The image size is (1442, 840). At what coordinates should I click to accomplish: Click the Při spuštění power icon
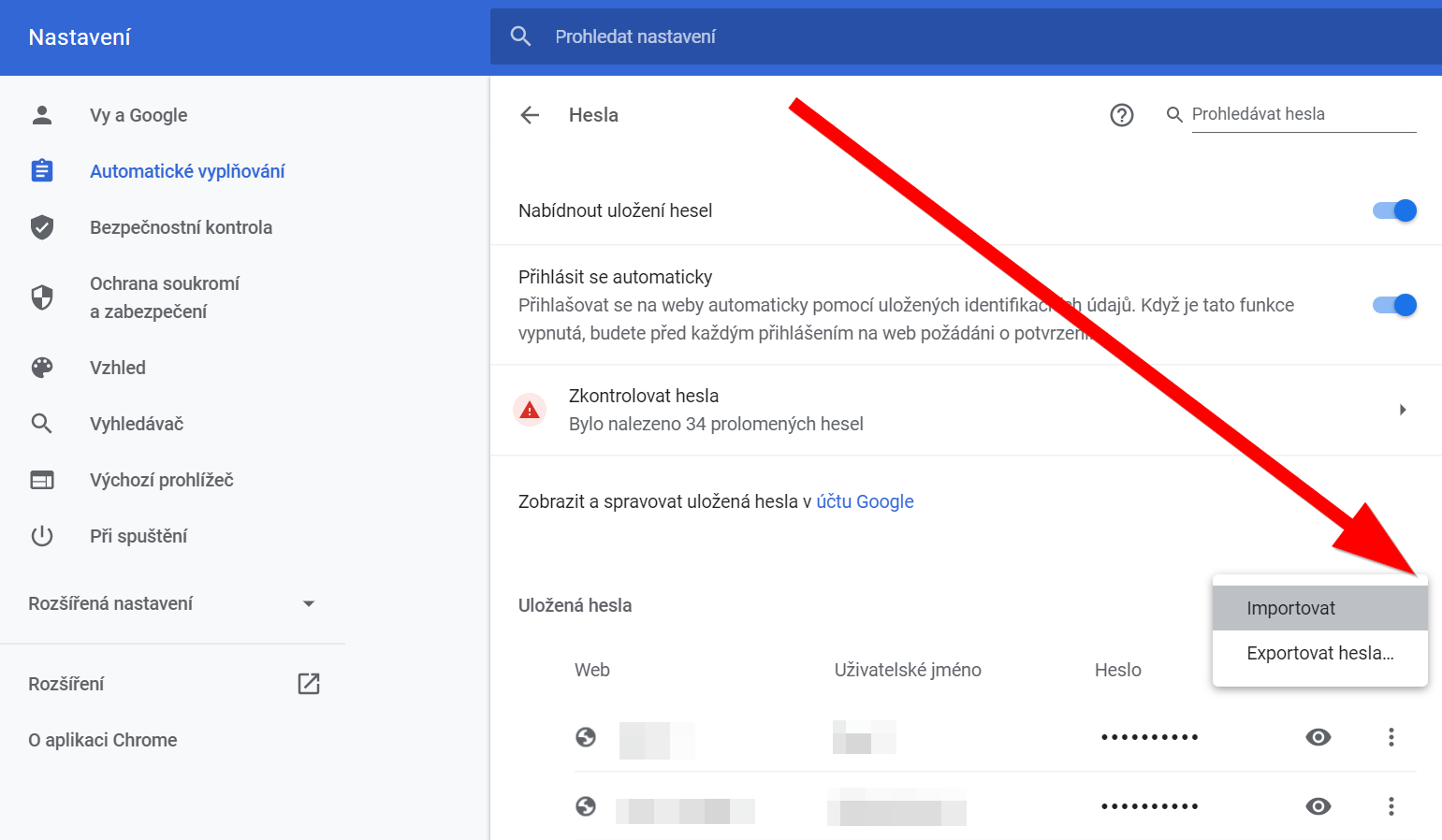(x=42, y=536)
